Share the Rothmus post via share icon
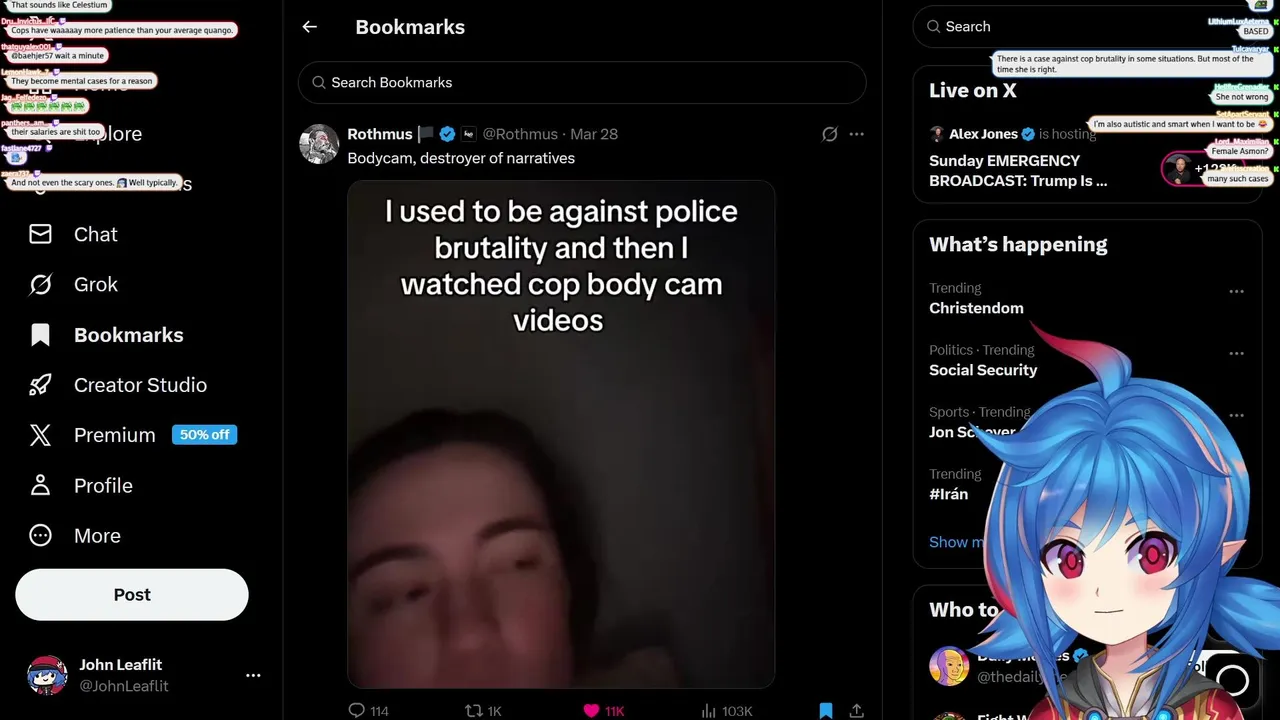Image resolution: width=1280 pixels, height=720 pixels. click(x=857, y=711)
